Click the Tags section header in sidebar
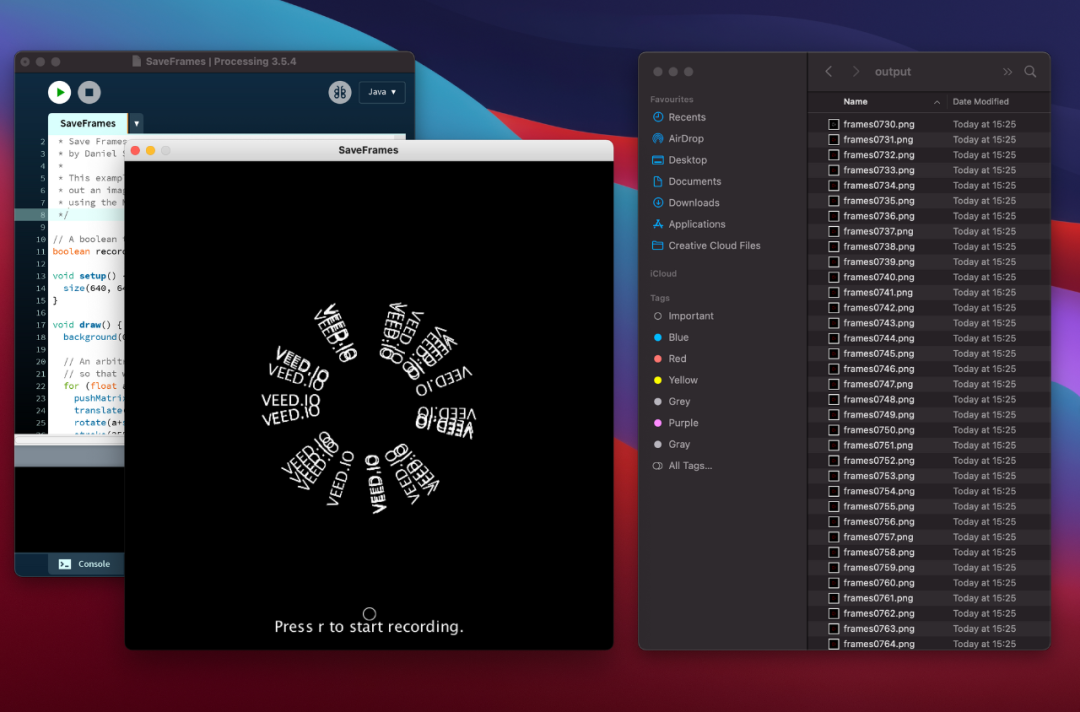 [x=660, y=298]
